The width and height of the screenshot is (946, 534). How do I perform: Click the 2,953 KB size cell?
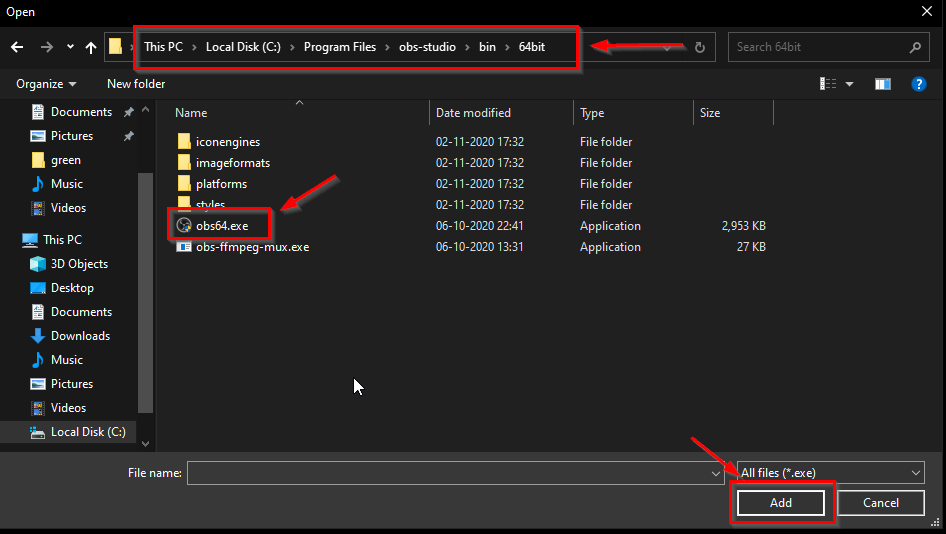pos(743,226)
